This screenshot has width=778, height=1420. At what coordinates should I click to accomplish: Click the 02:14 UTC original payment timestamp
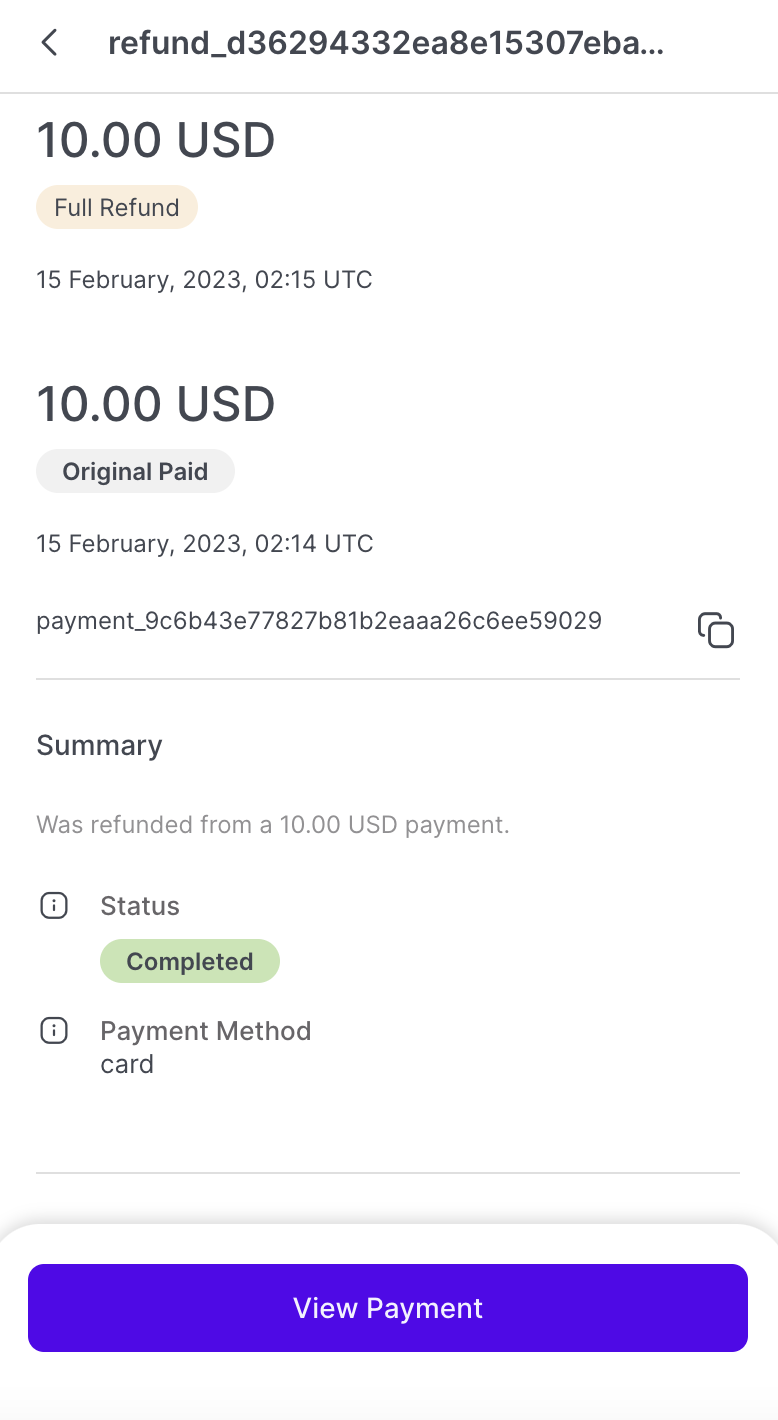204,544
